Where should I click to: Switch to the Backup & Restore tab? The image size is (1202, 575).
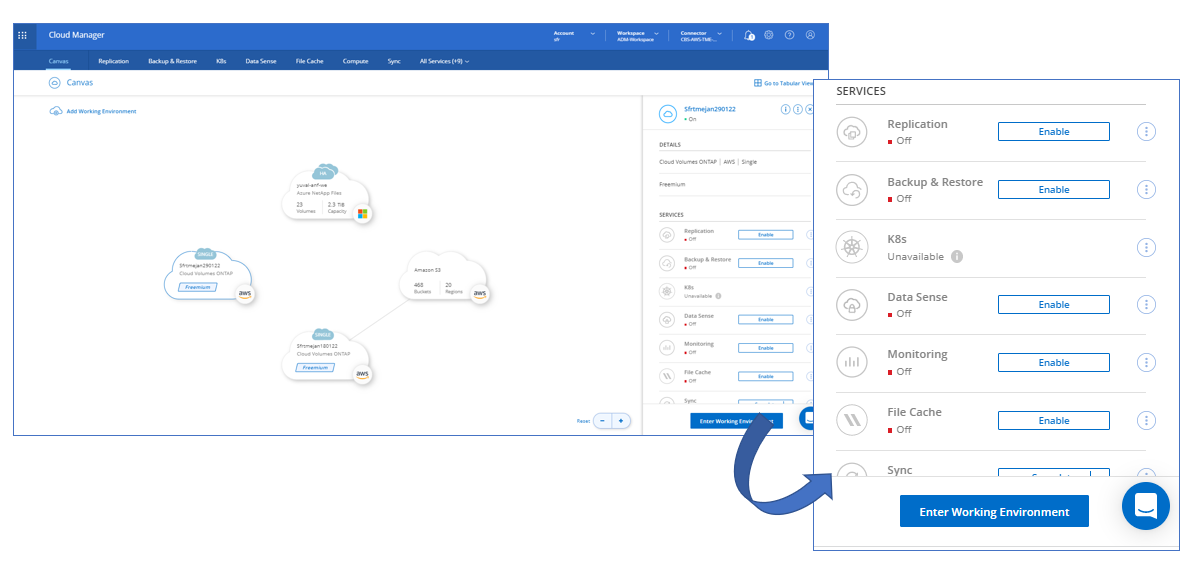(x=172, y=61)
